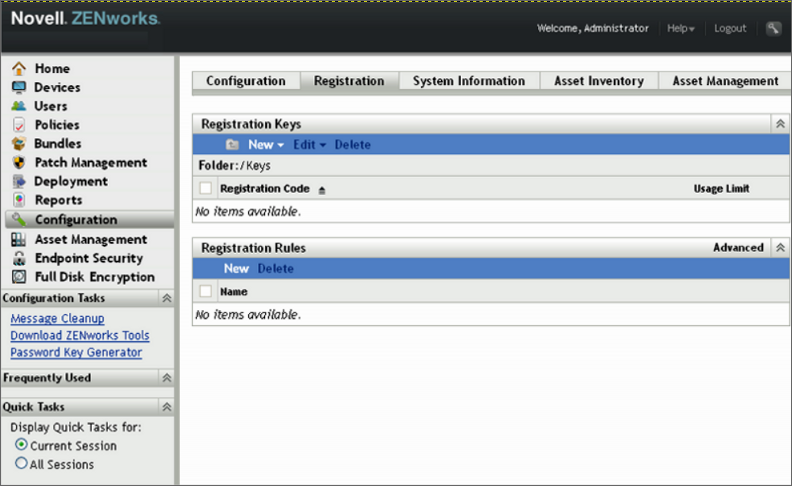Switch to the Configuration tab
This screenshot has height=486, width=792.
point(246,81)
